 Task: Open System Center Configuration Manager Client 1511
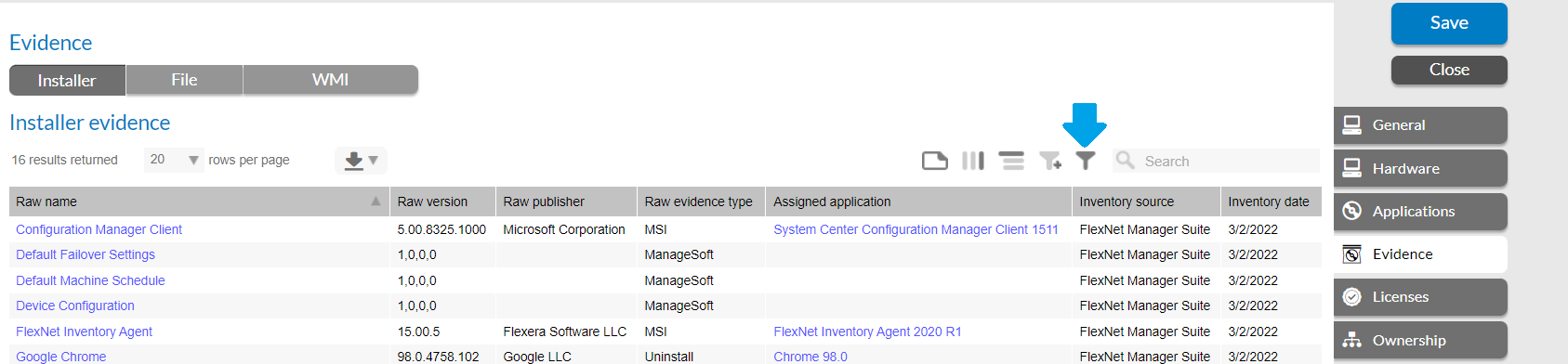(x=916, y=229)
